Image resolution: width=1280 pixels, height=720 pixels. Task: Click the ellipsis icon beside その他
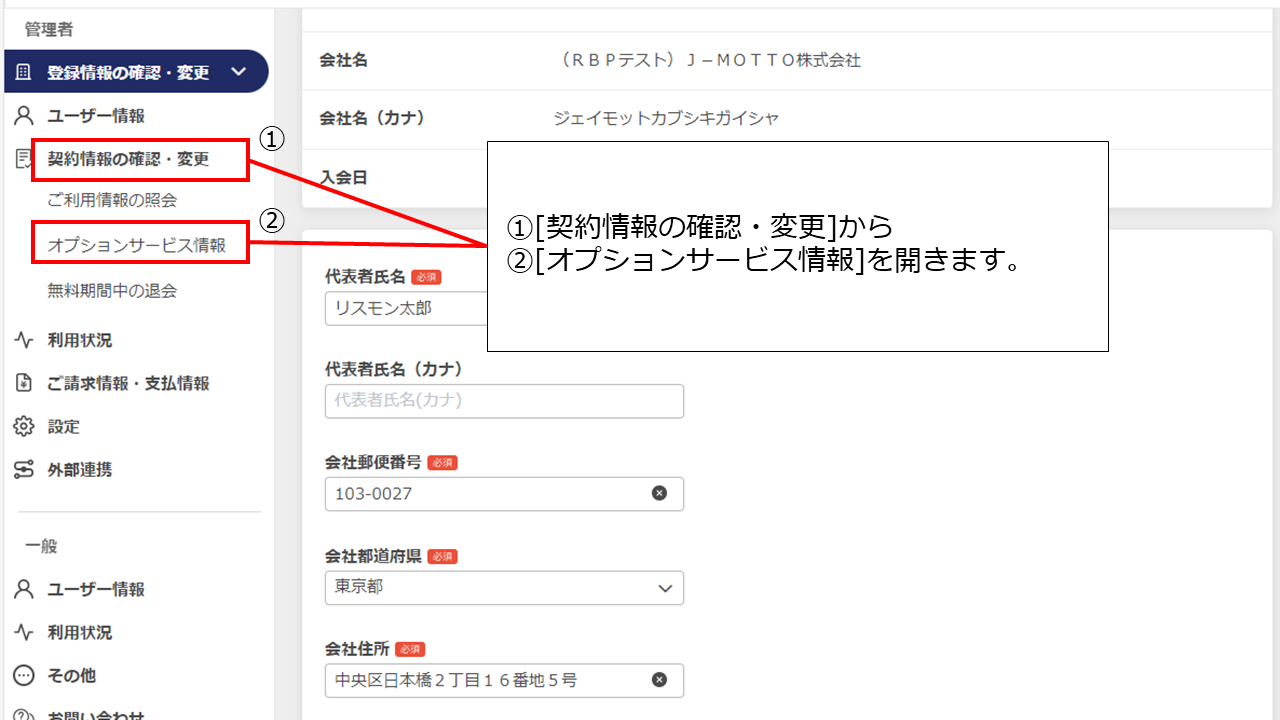(x=24, y=676)
